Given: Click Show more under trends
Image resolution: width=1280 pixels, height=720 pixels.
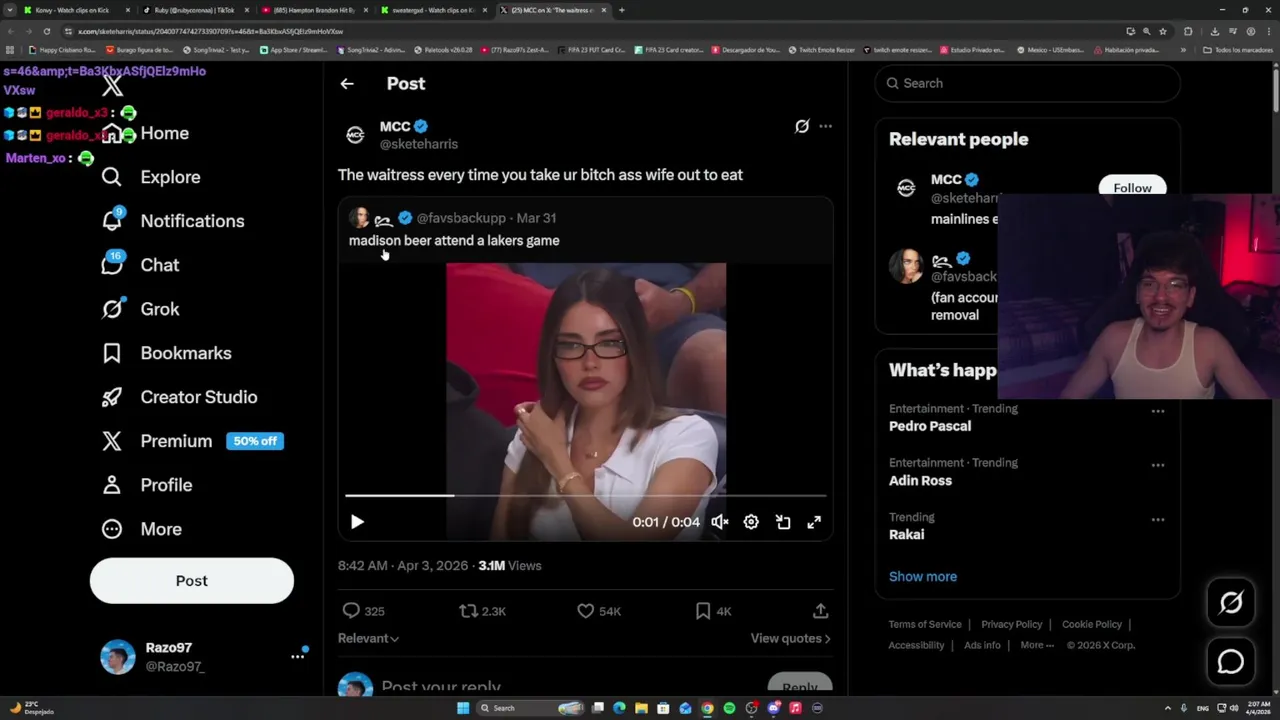Looking at the screenshot, I should [x=923, y=576].
